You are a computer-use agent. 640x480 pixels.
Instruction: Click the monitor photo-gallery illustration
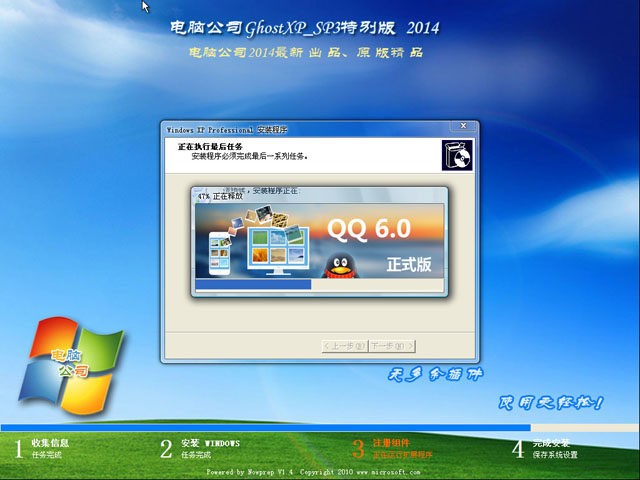point(278,251)
